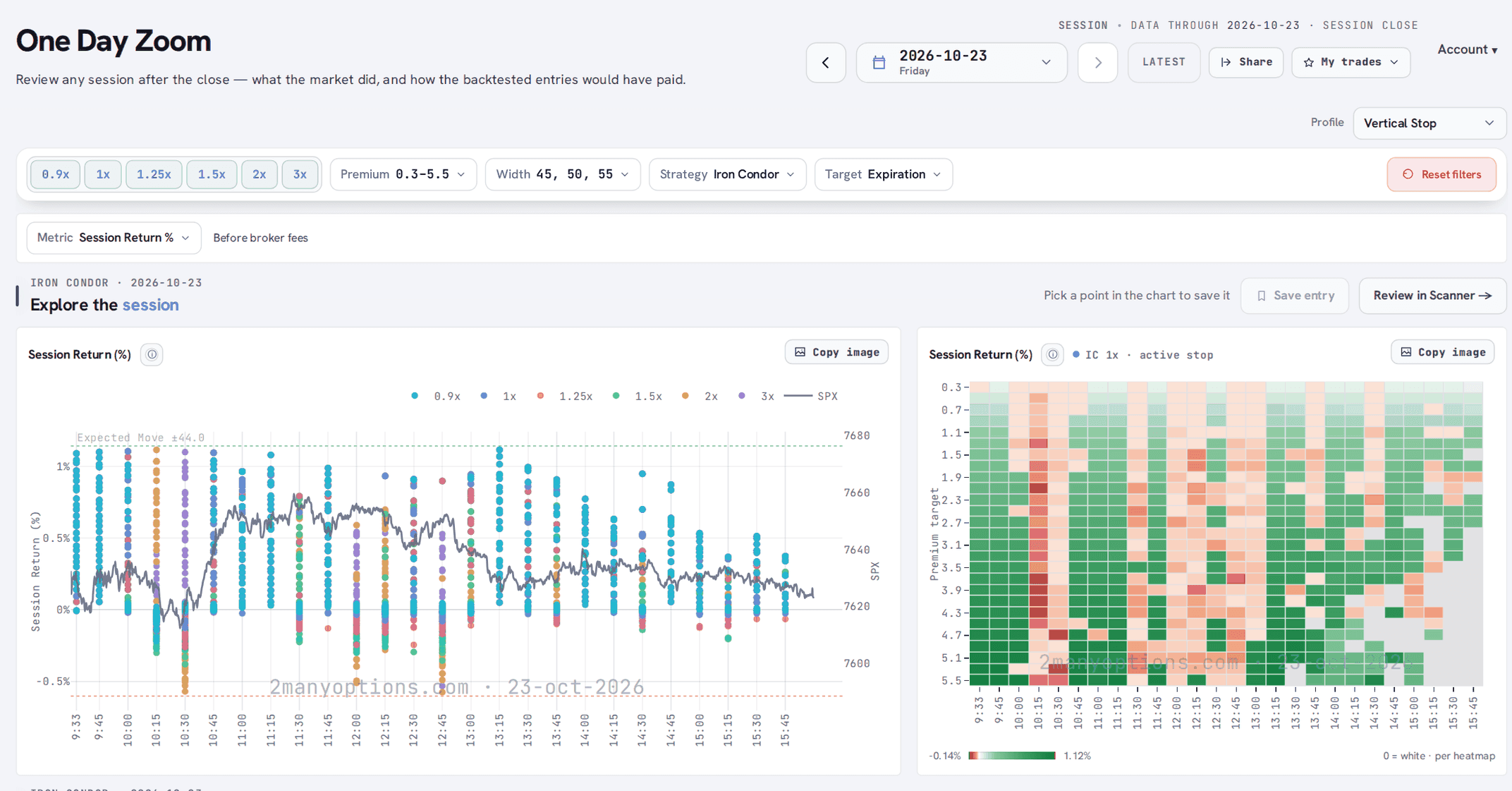Open the Profile Vertical Stop dropdown
This screenshot has height=791, width=1512.
pos(1429,123)
